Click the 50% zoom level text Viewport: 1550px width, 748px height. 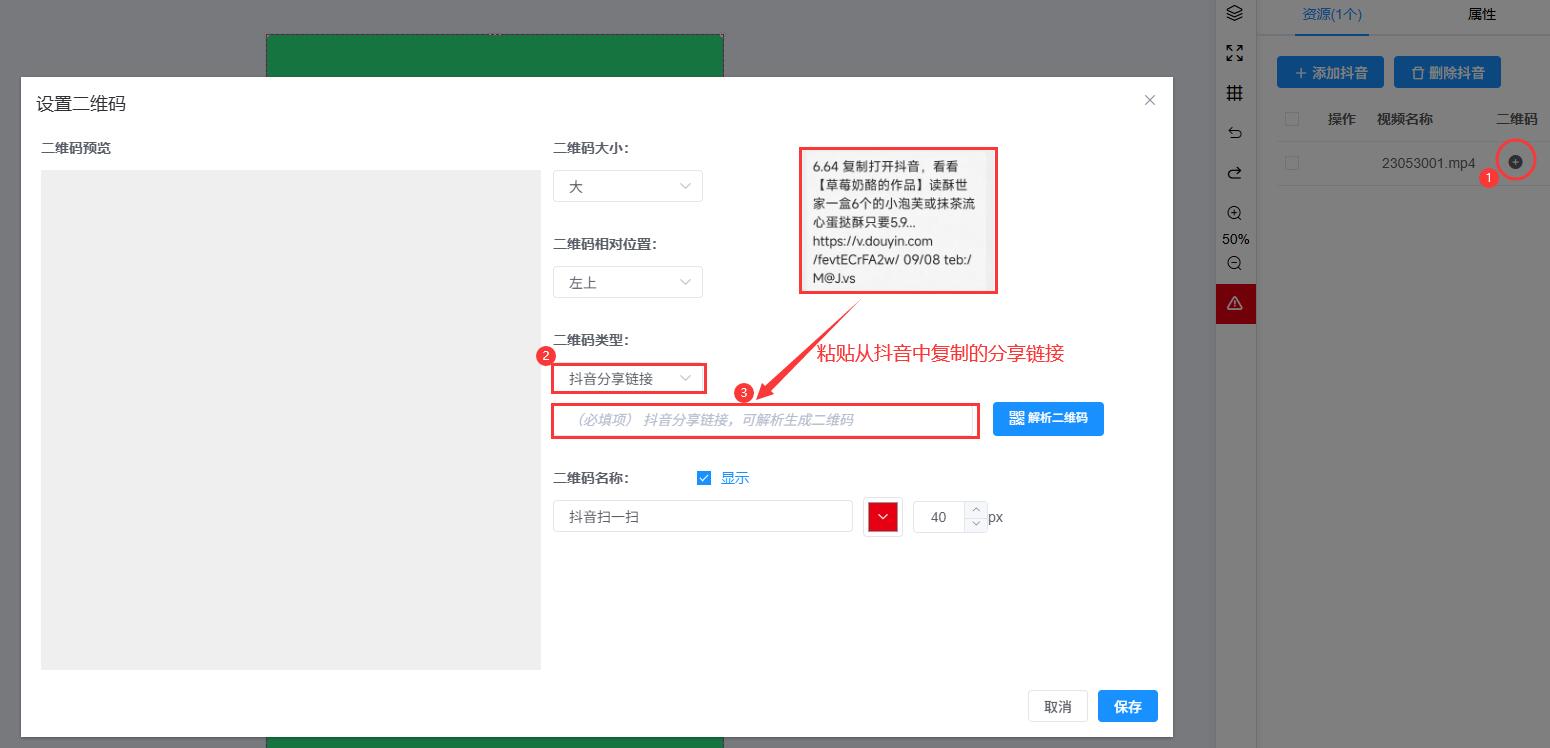tap(1235, 239)
